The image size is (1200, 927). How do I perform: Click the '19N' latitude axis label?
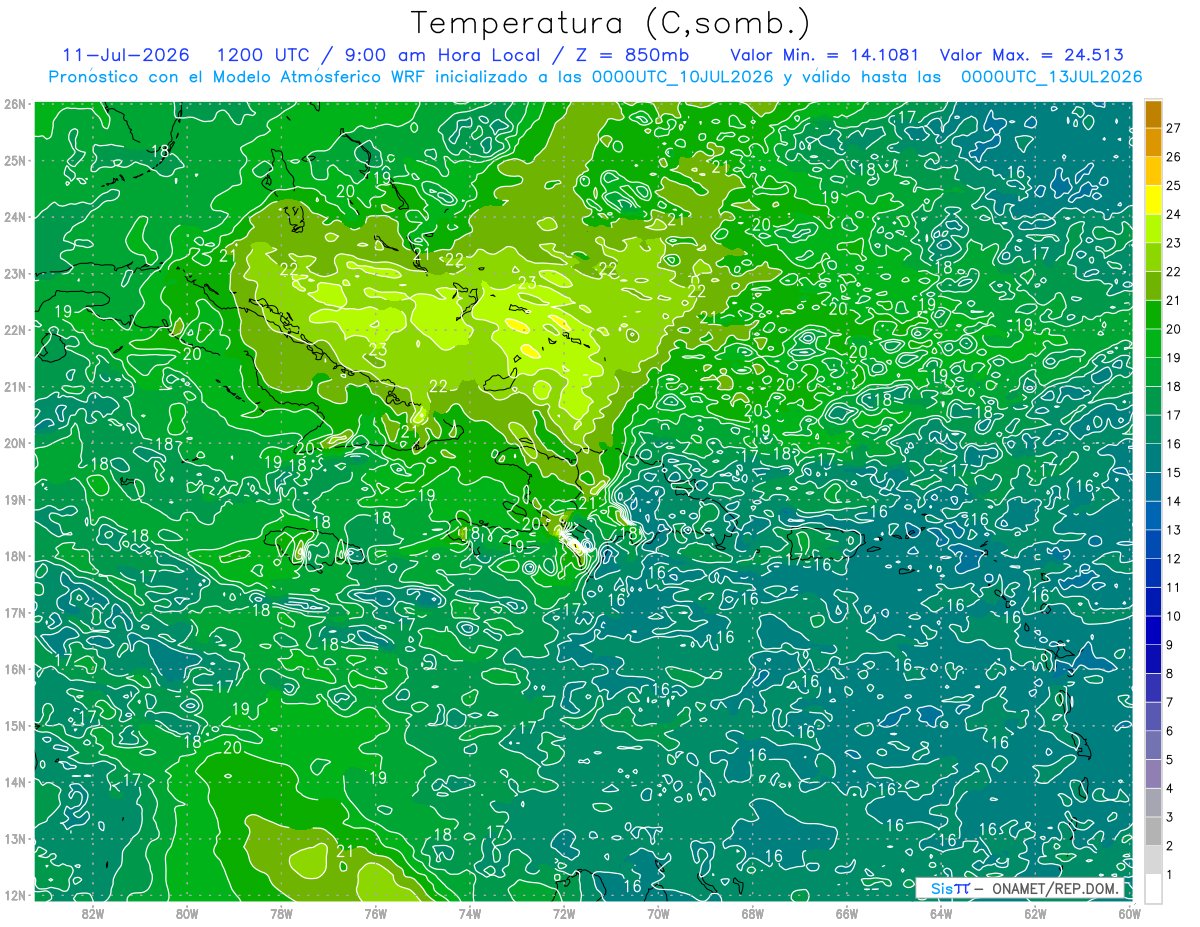coord(15,500)
